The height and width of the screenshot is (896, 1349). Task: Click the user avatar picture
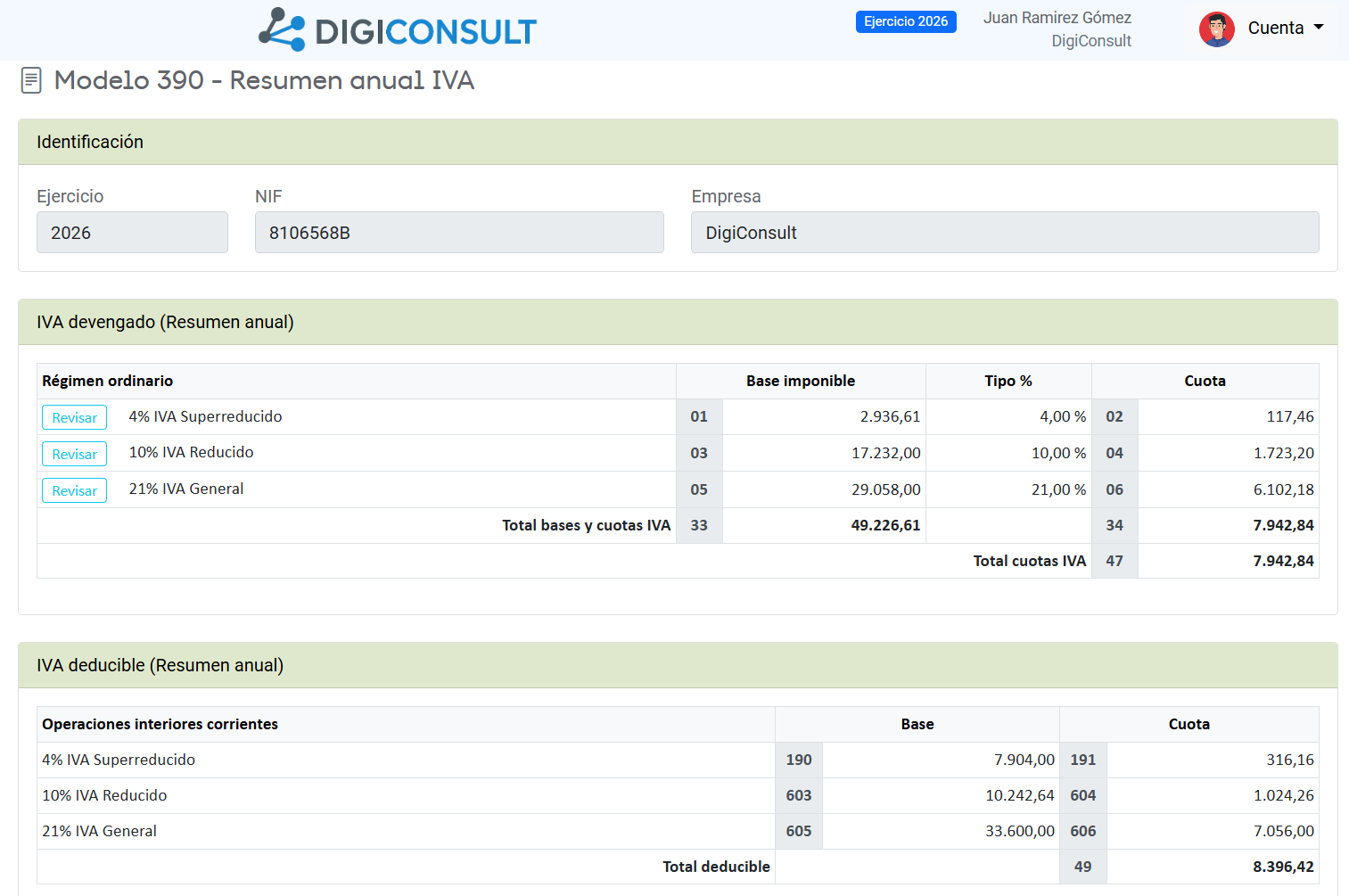click(x=1217, y=29)
